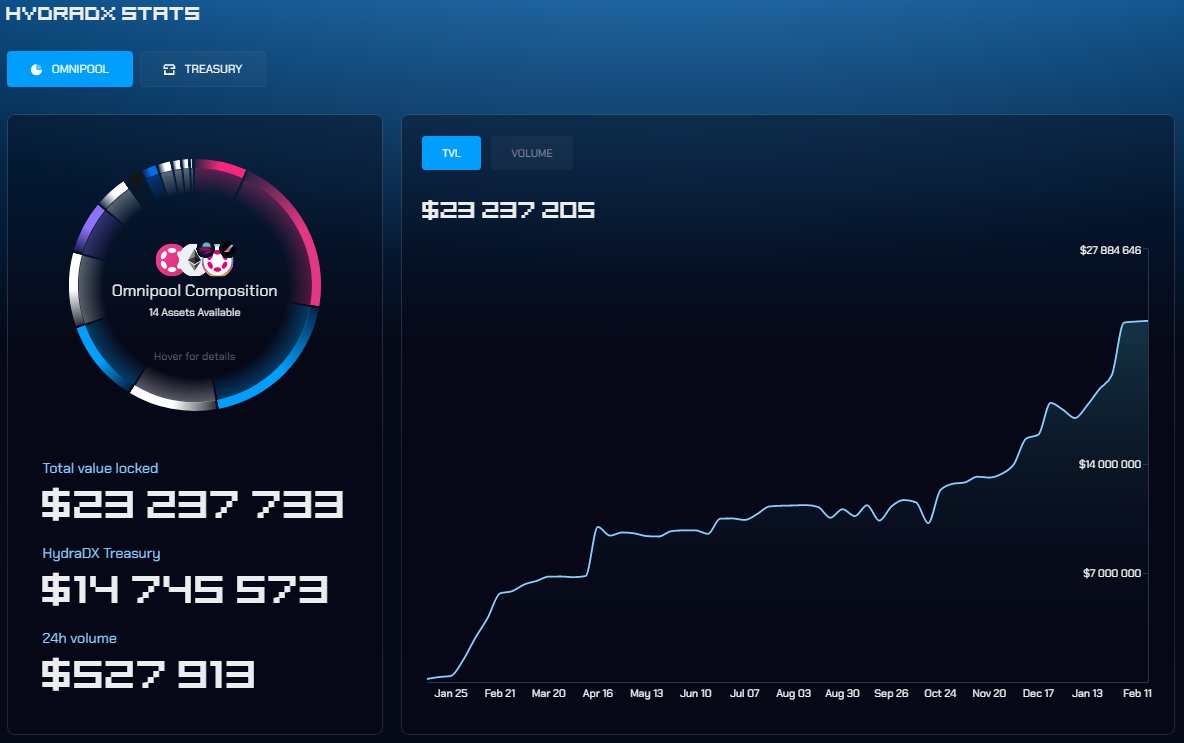Open the Omnipool stats tab

[69, 69]
